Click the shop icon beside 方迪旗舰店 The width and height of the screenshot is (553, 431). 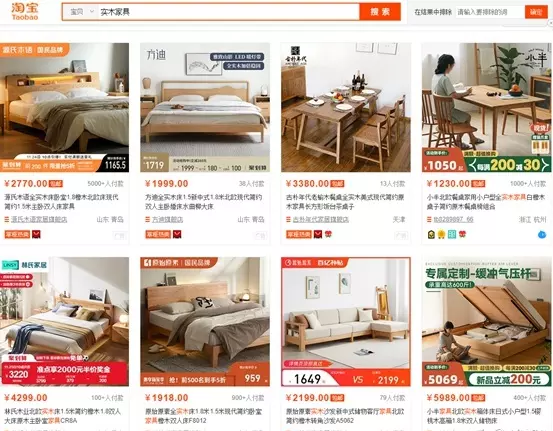pyautogui.click(x=148, y=219)
